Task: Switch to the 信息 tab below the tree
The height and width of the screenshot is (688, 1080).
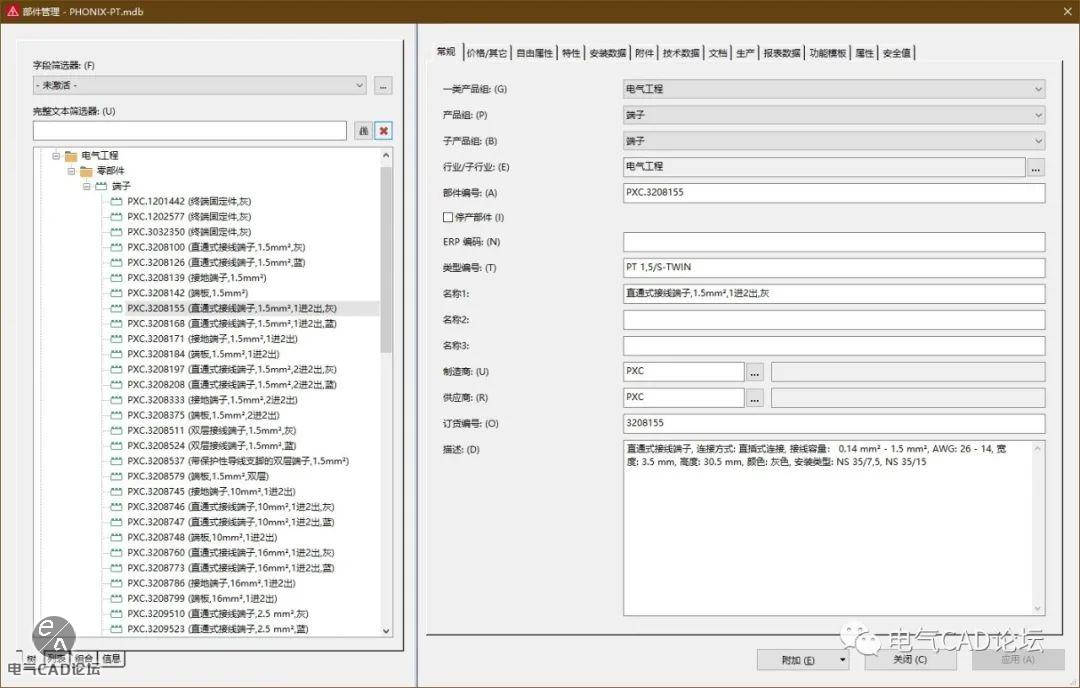Action: [x=112, y=658]
